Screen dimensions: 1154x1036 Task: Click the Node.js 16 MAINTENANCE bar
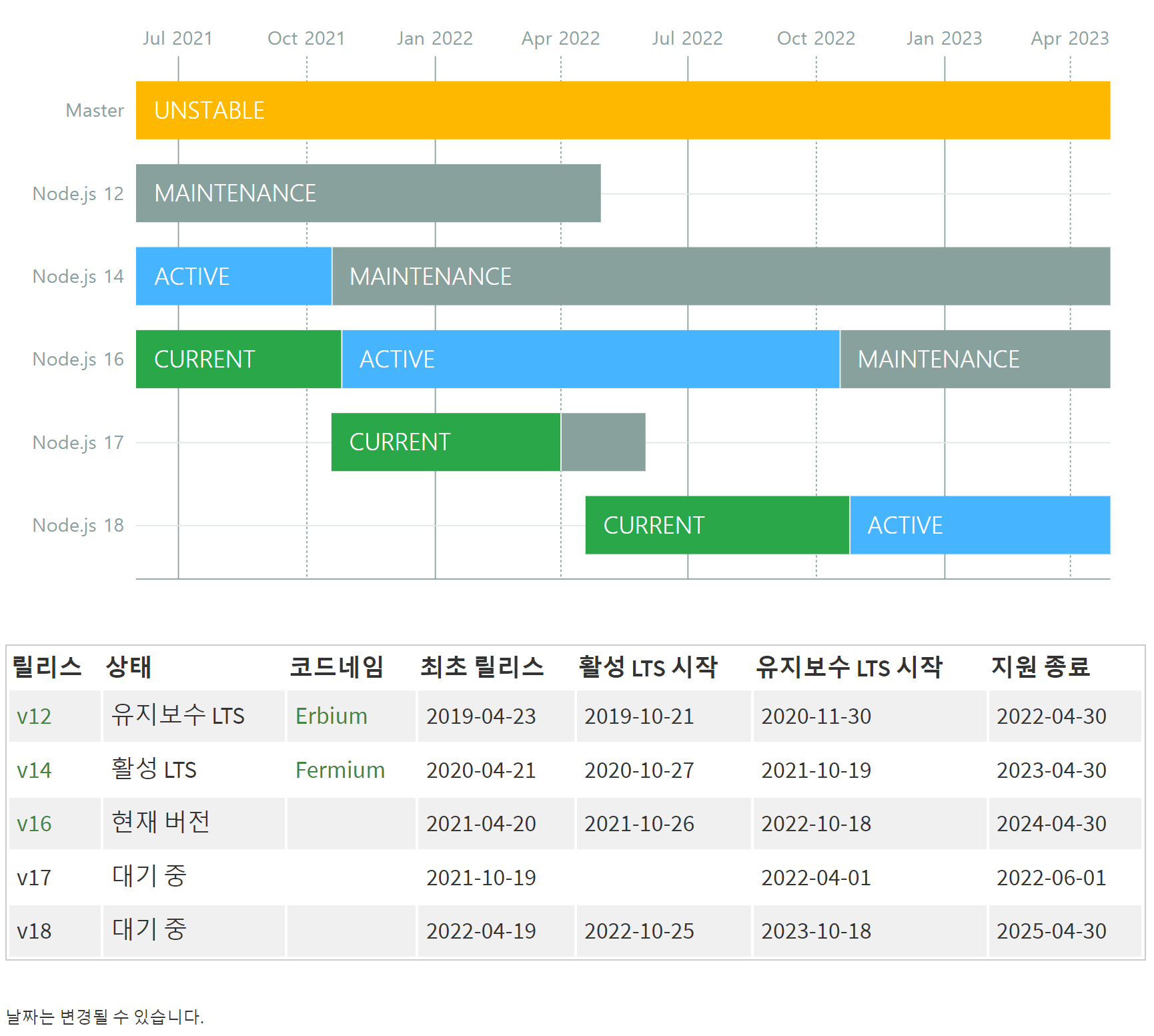[975, 359]
